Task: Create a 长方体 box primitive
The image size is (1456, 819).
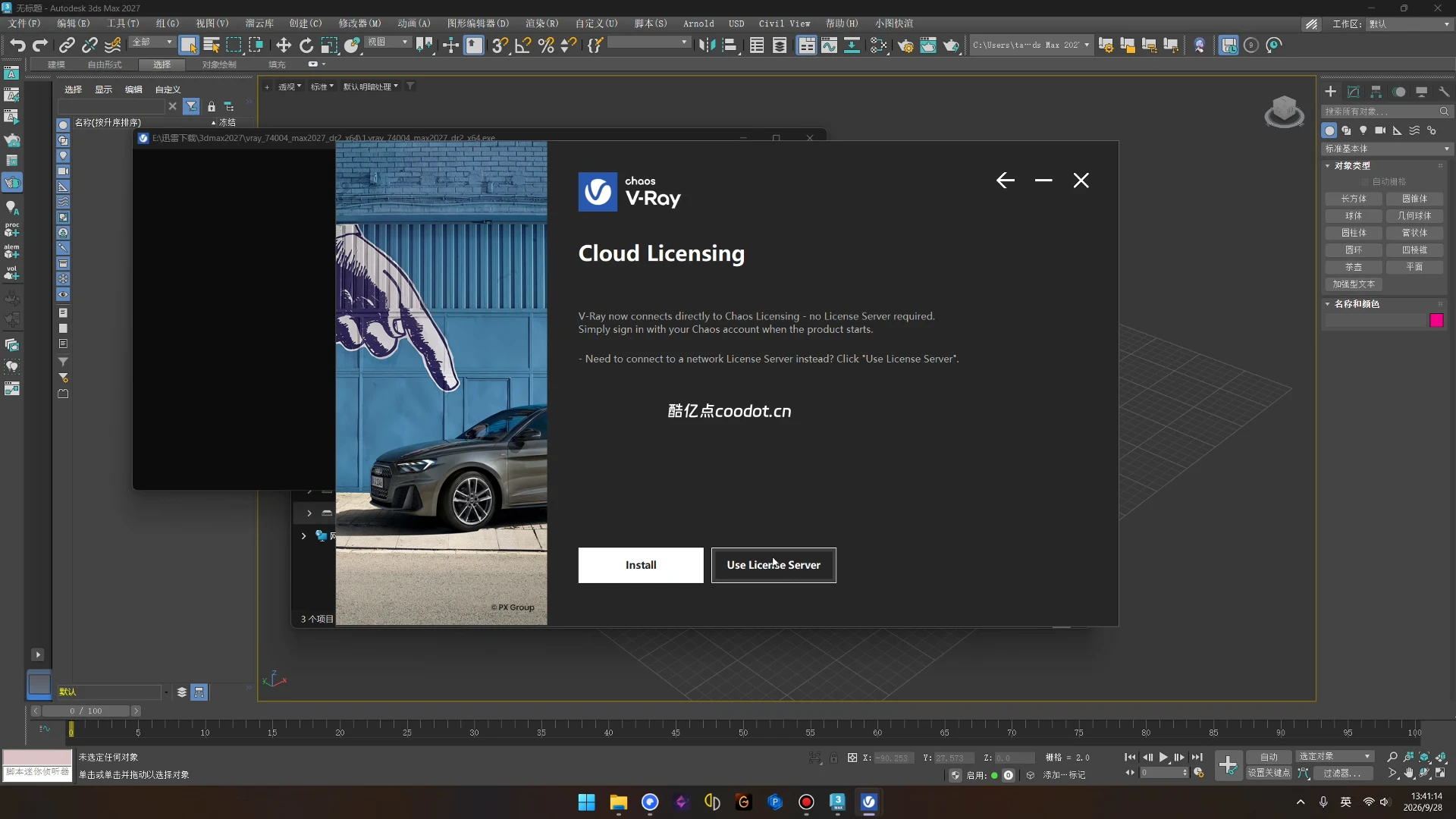Action: point(1354,199)
